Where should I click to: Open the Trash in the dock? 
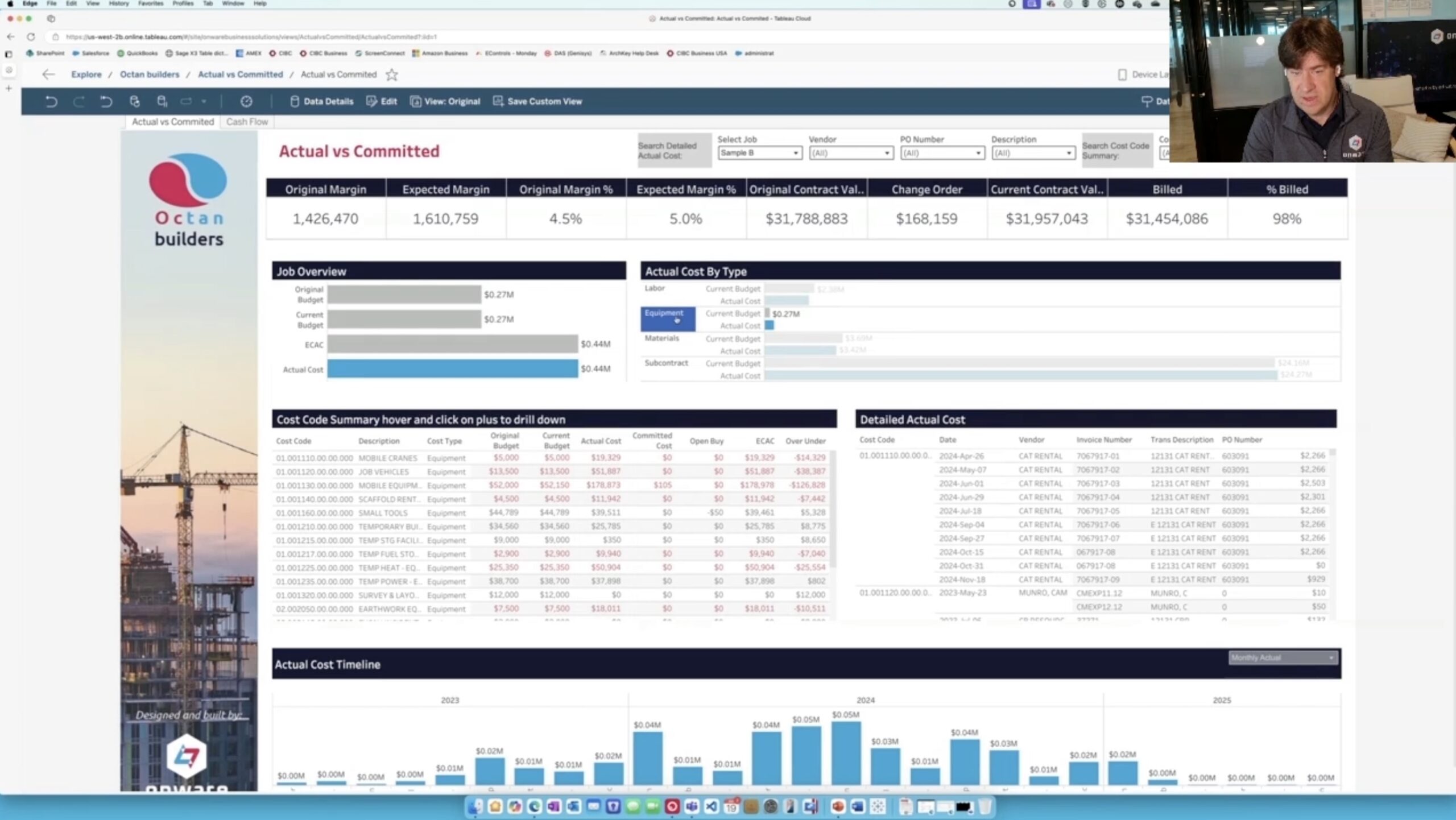point(985,806)
